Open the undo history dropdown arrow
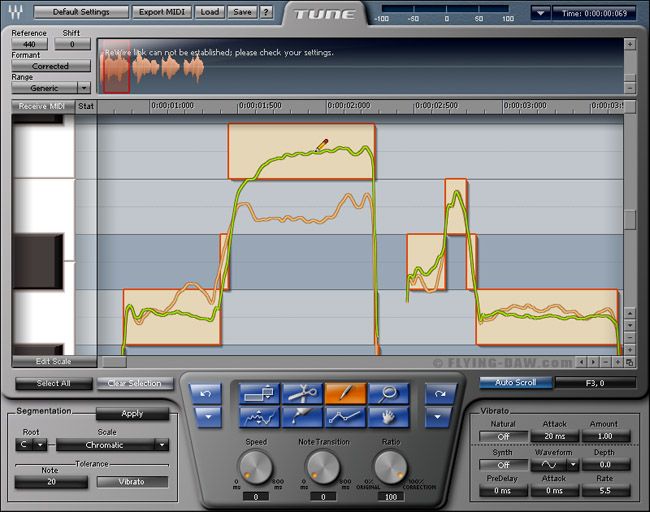This screenshot has height=512, width=650. [x=207, y=417]
